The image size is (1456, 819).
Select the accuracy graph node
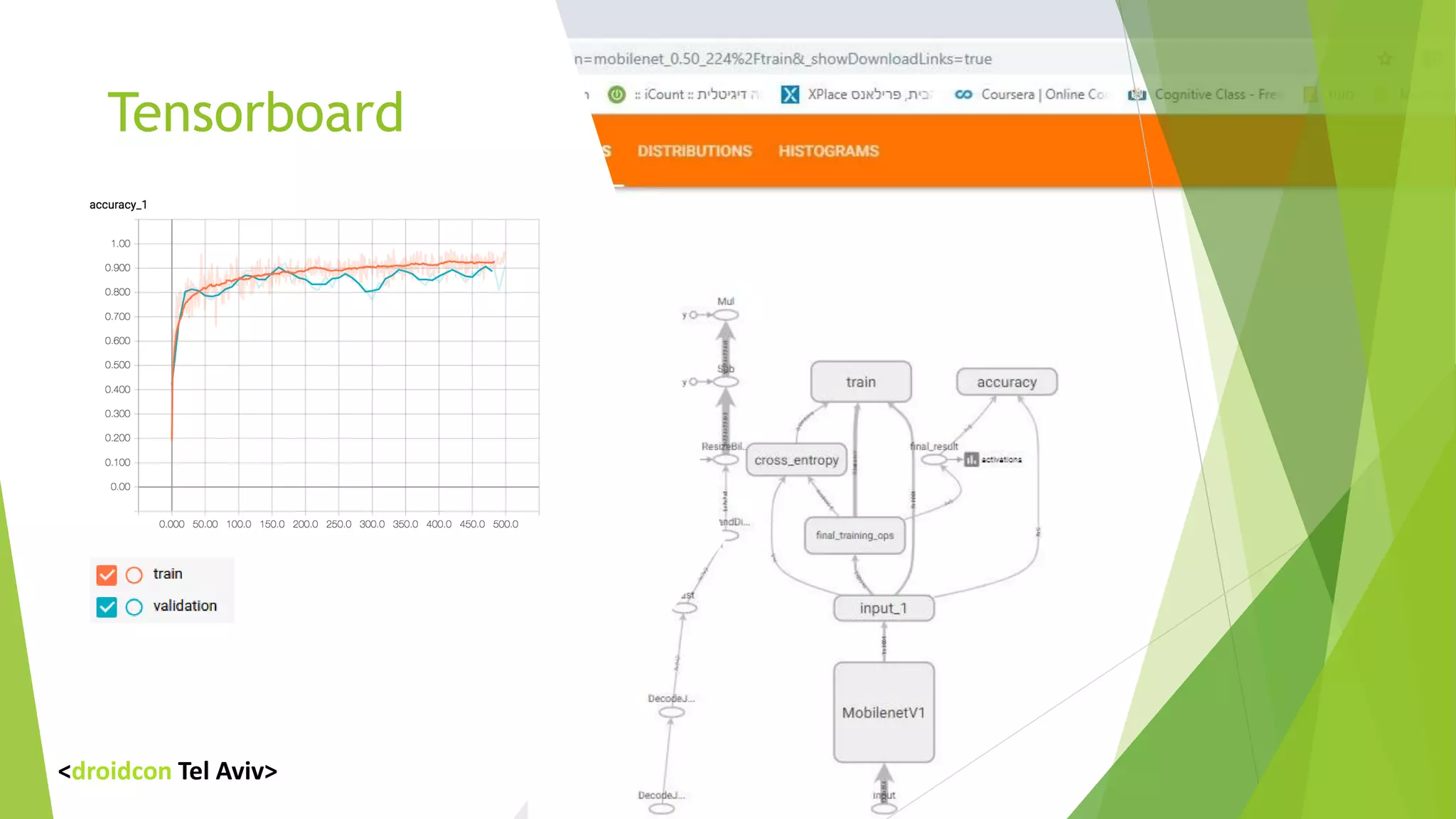pos(1007,382)
